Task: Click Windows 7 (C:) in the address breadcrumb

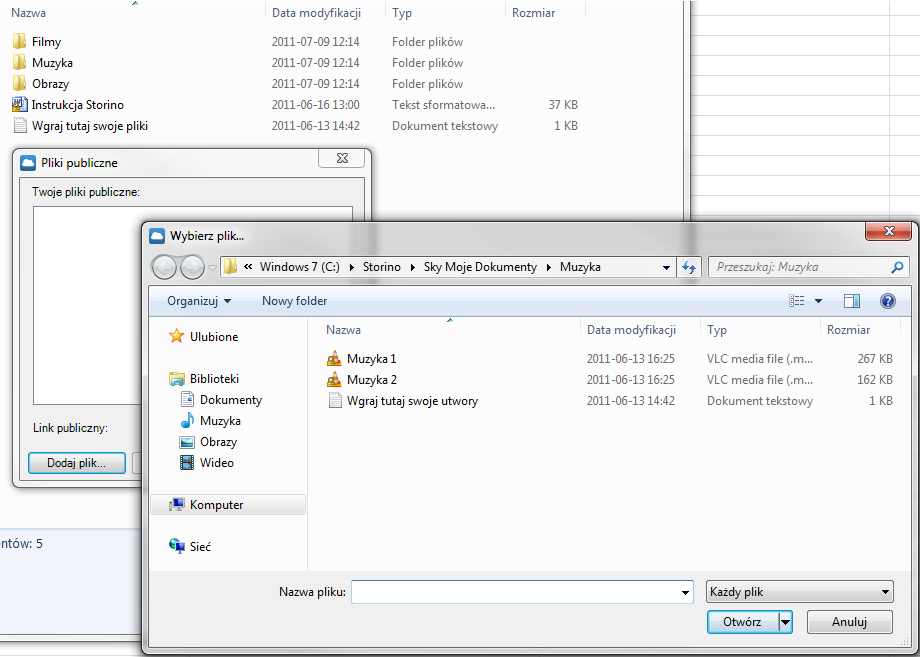Action: (300, 267)
